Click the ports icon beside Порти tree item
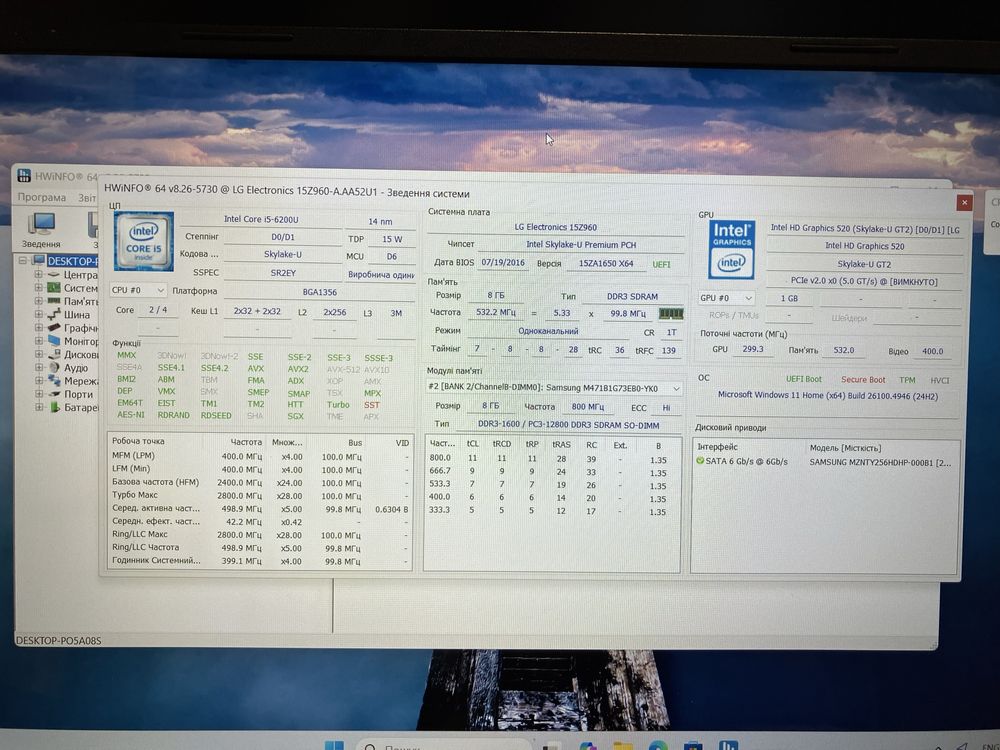 pos(54,394)
